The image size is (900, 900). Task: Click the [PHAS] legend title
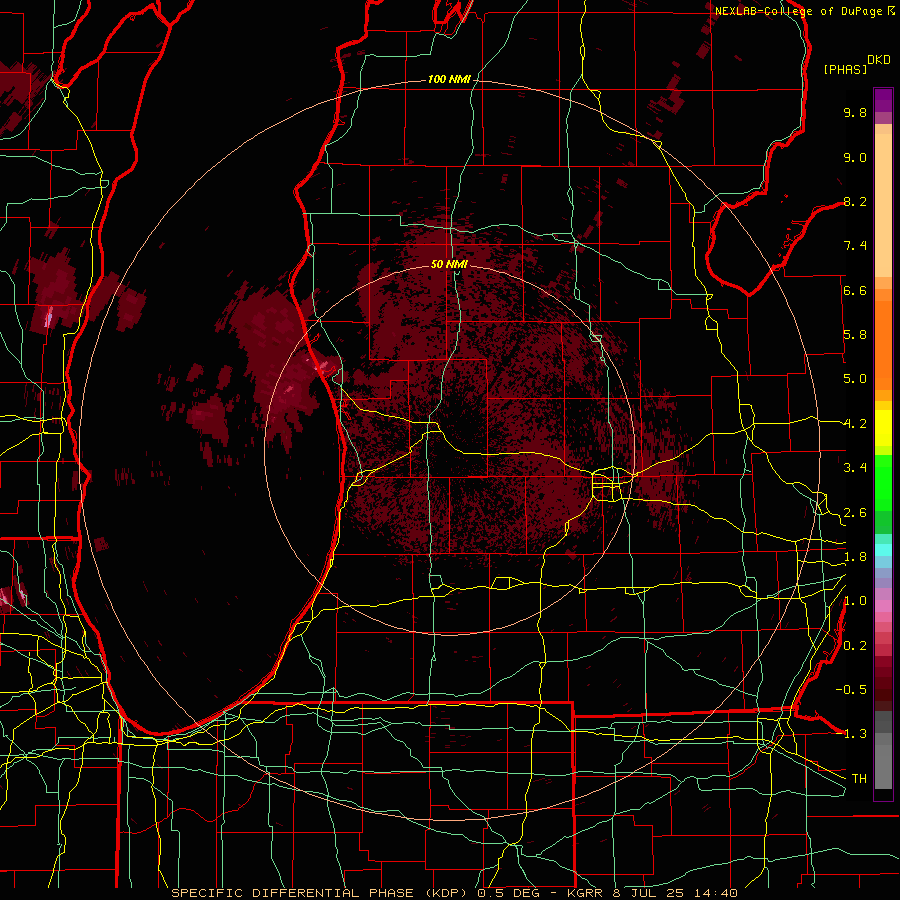(x=845, y=69)
